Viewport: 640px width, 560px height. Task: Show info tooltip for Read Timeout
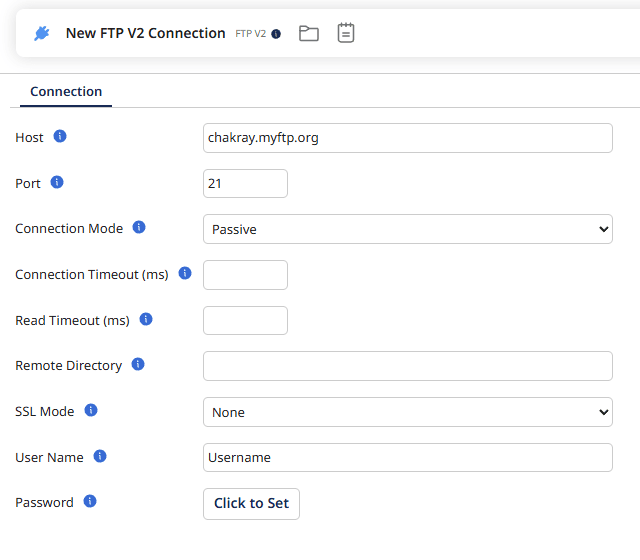(146, 319)
